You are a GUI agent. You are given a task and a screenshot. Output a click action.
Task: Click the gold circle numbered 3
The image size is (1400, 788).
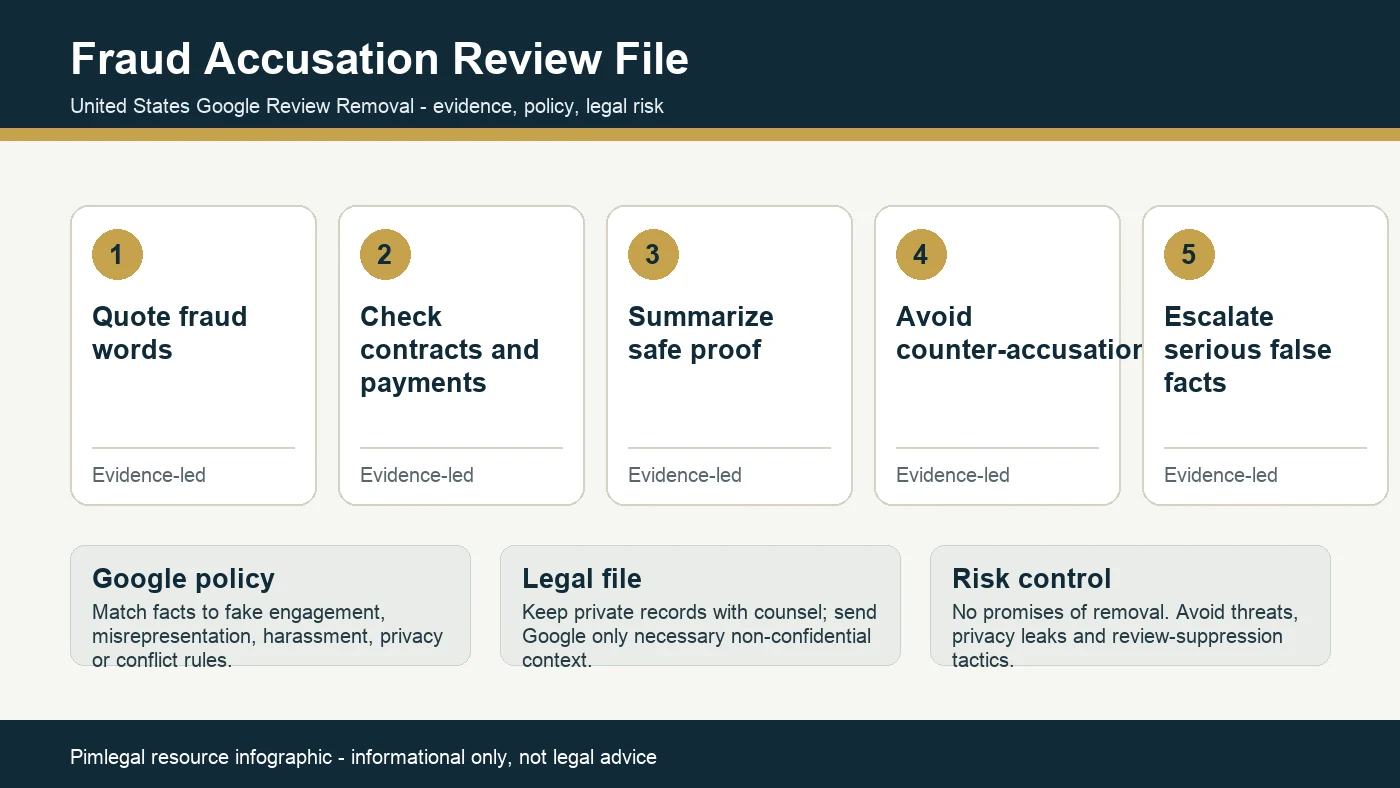[x=654, y=254]
